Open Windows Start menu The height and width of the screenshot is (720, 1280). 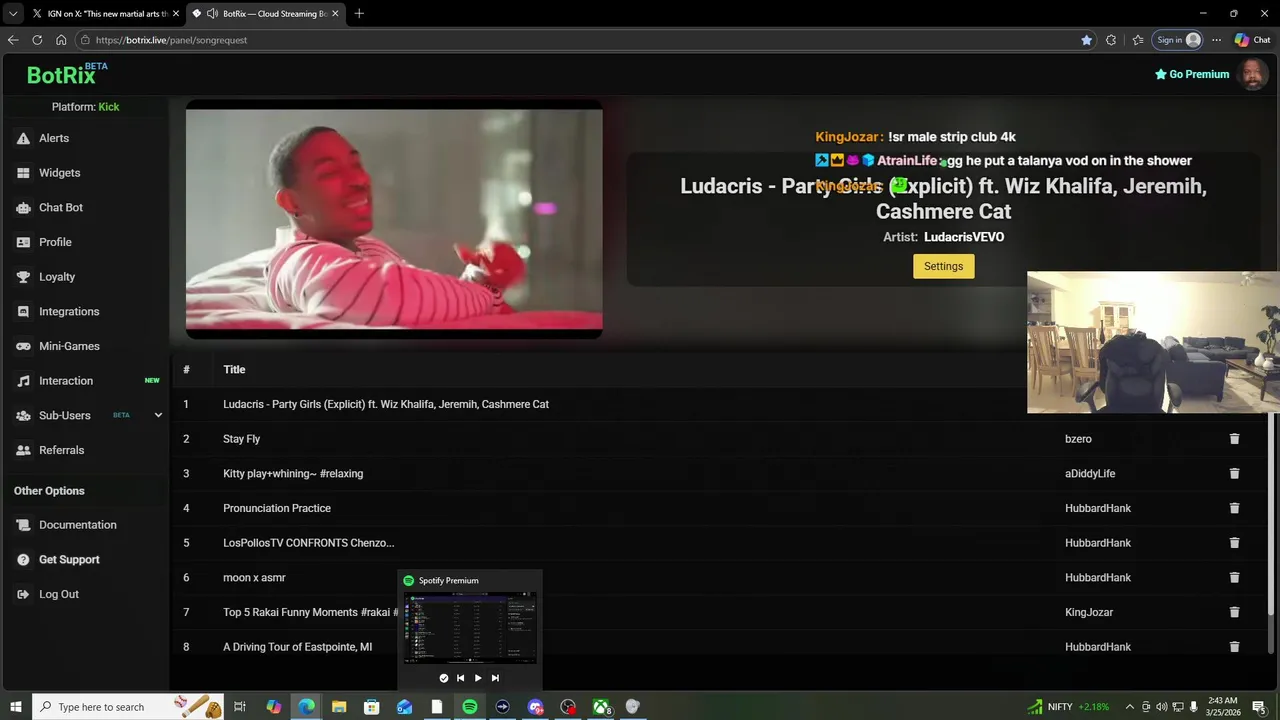(x=15, y=707)
